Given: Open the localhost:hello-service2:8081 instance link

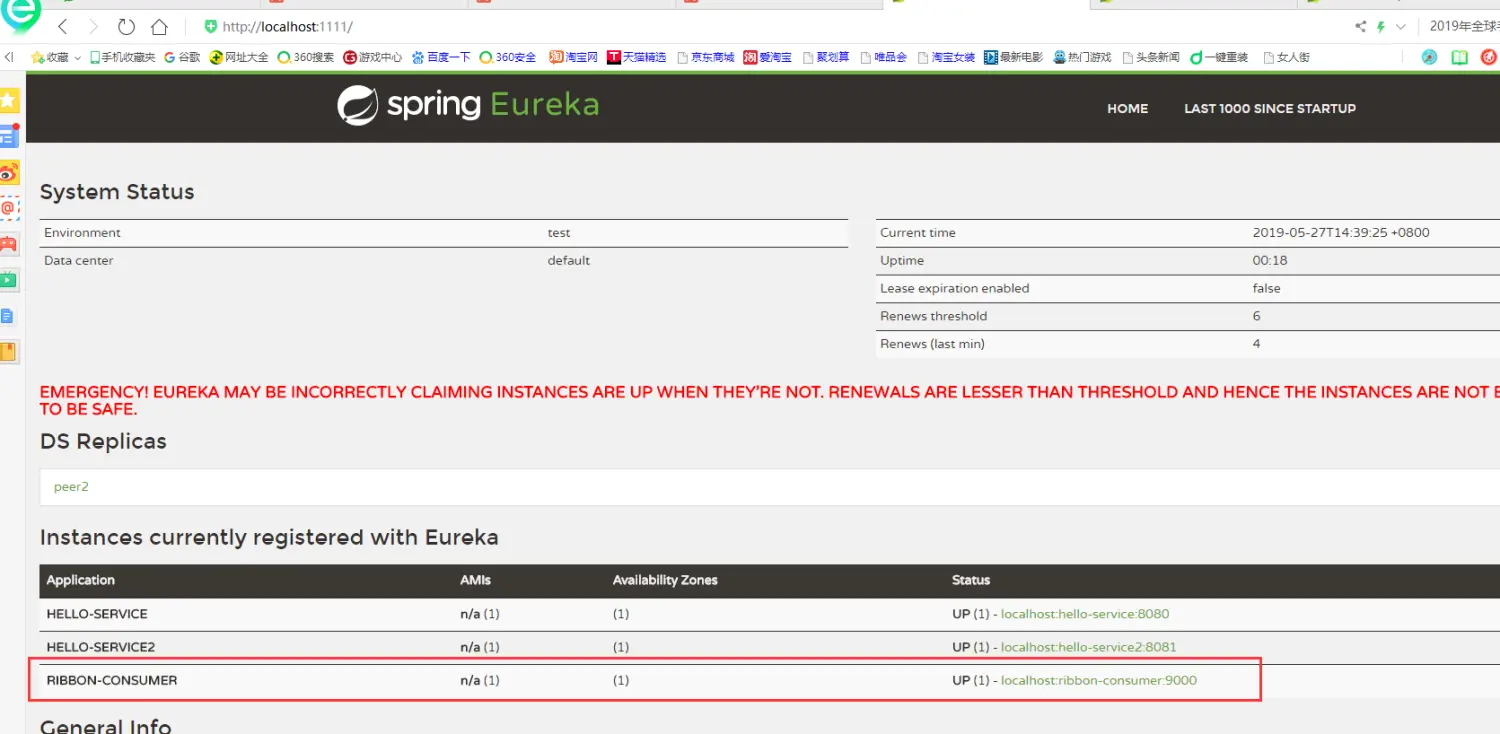Looking at the screenshot, I should click(1089, 647).
